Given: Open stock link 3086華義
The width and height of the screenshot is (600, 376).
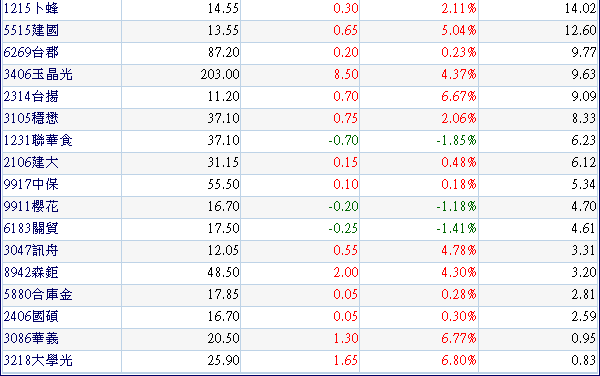Looking at the screenshot, I should click(x=31, y=338).
